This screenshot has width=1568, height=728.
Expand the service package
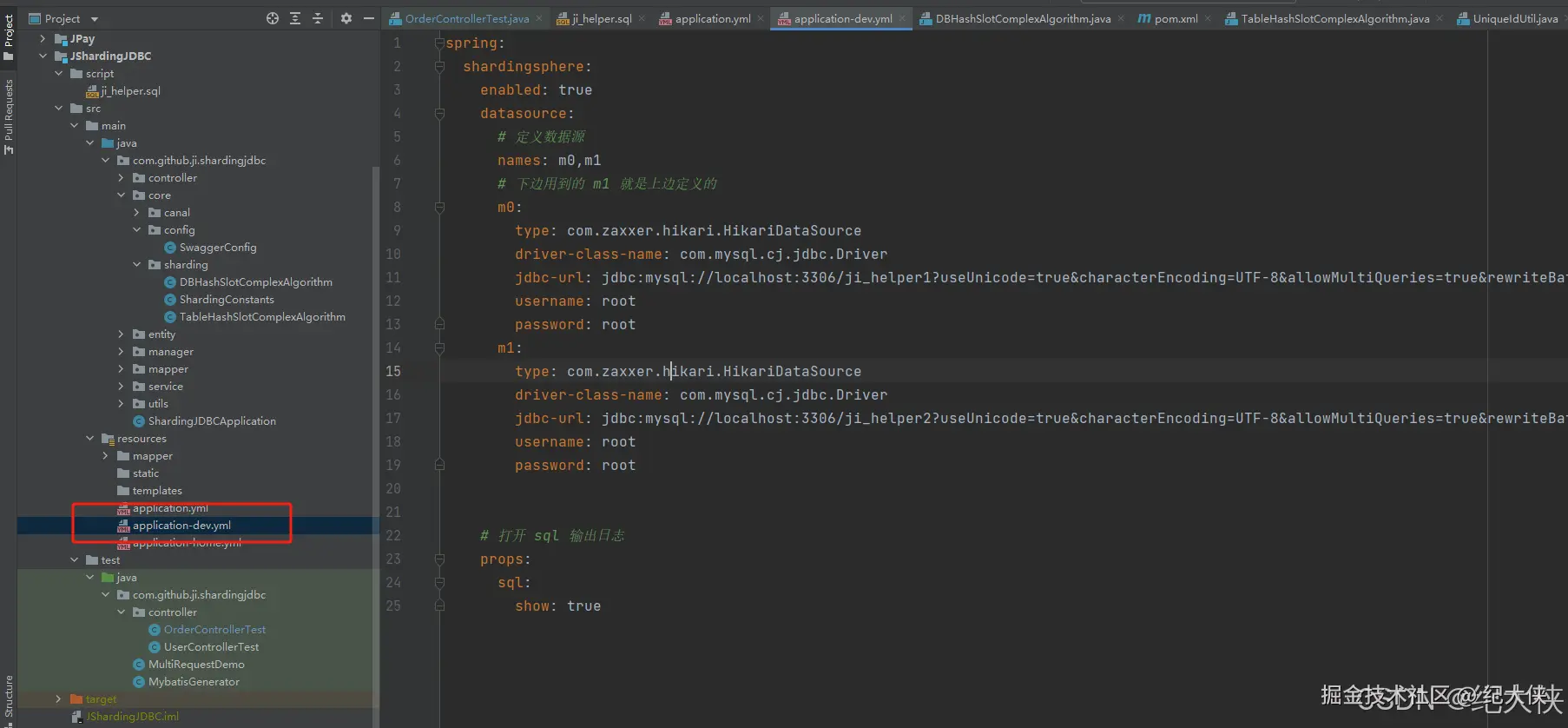pyautogui.click(x=122, y=387)
